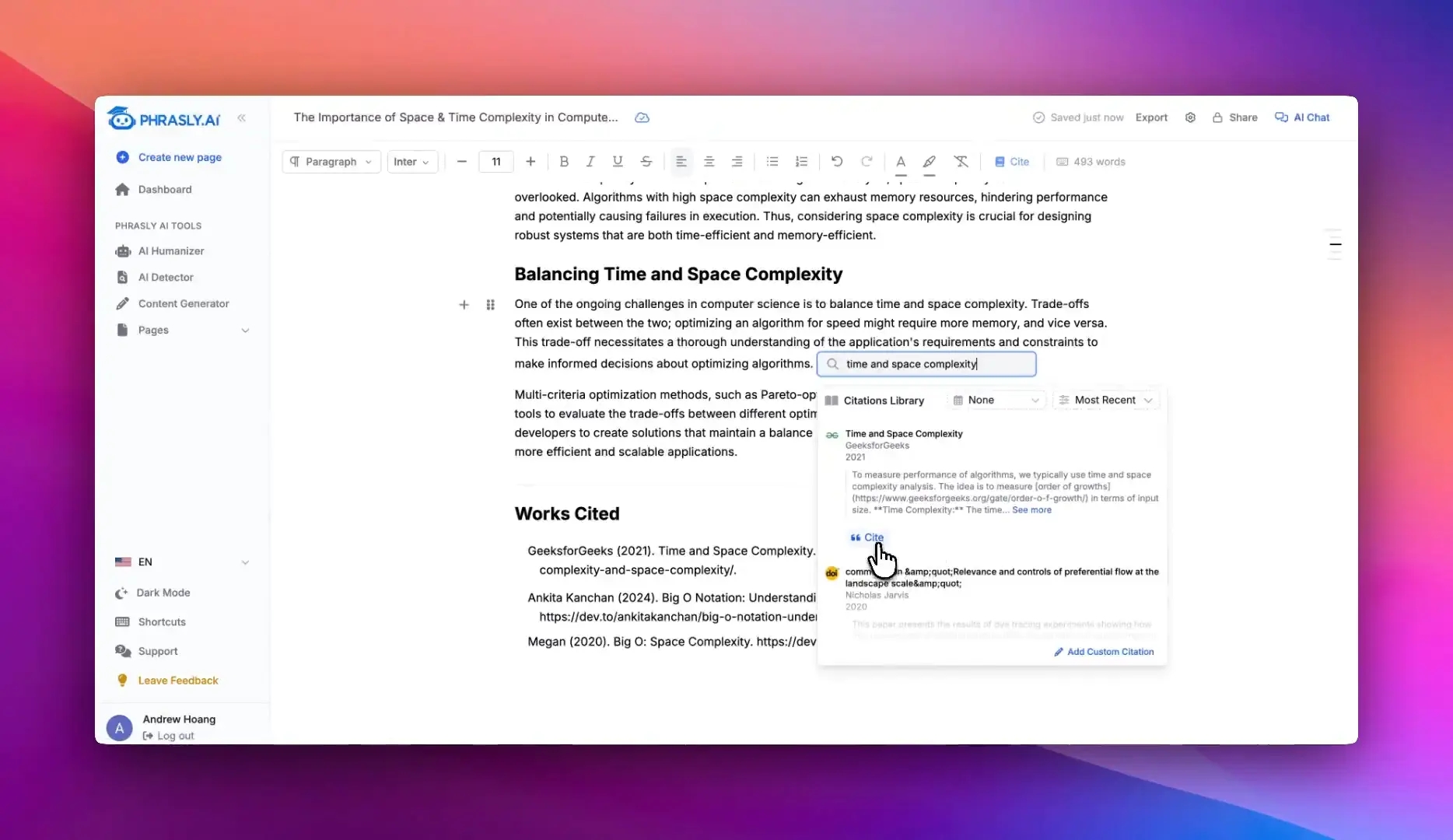Click the Phrasly.AI logo
Screen dimensions: 1453x840
coord(163,118)
